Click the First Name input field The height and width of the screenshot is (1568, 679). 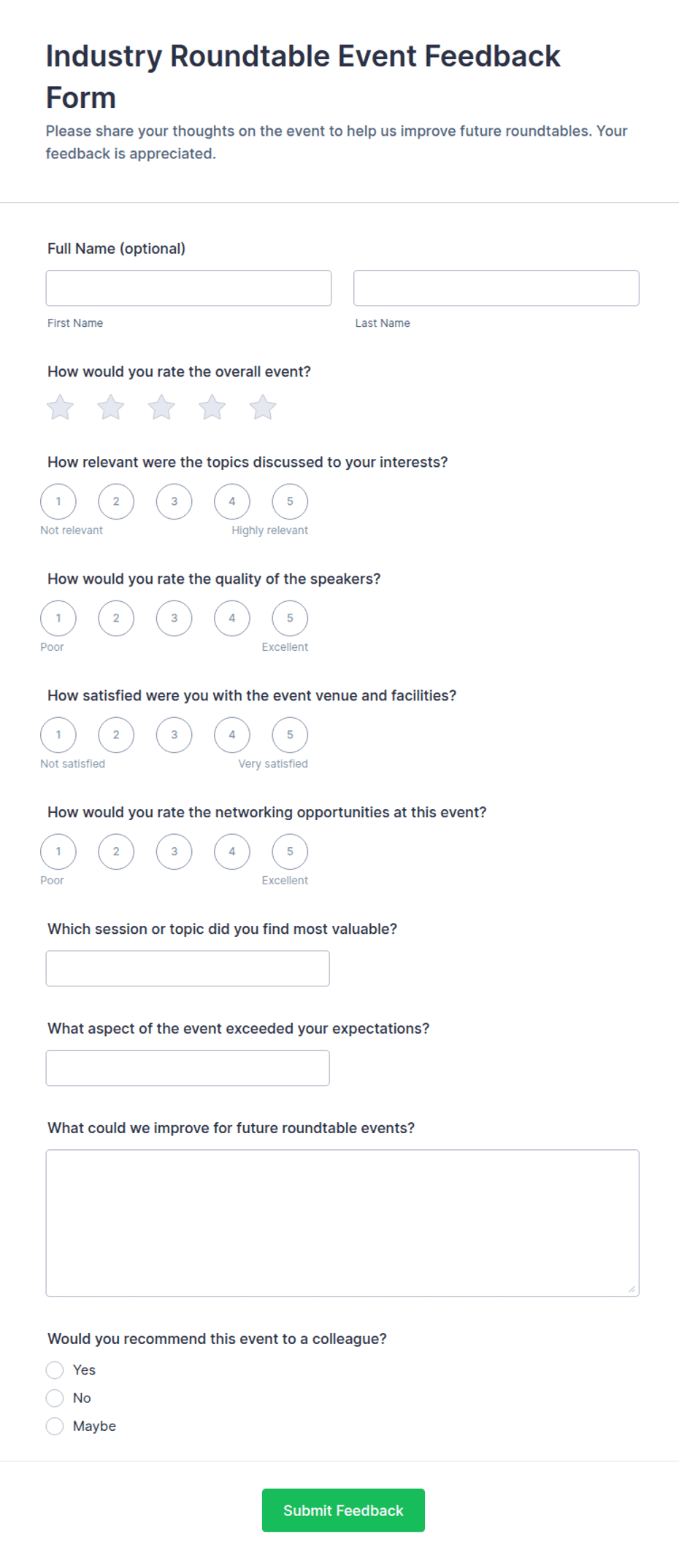[188, 288]
